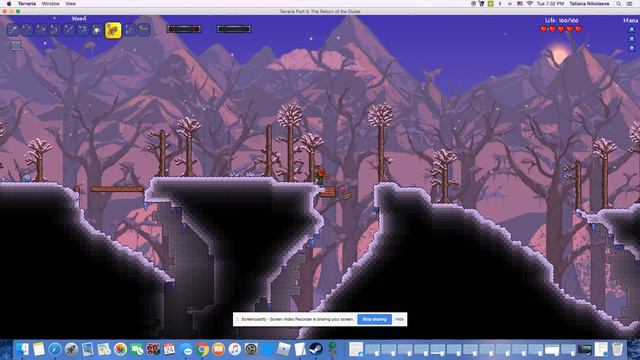Open the Roblox icon in the dock
This screenshot has height=360, width=640.
[x=283, y=349]
